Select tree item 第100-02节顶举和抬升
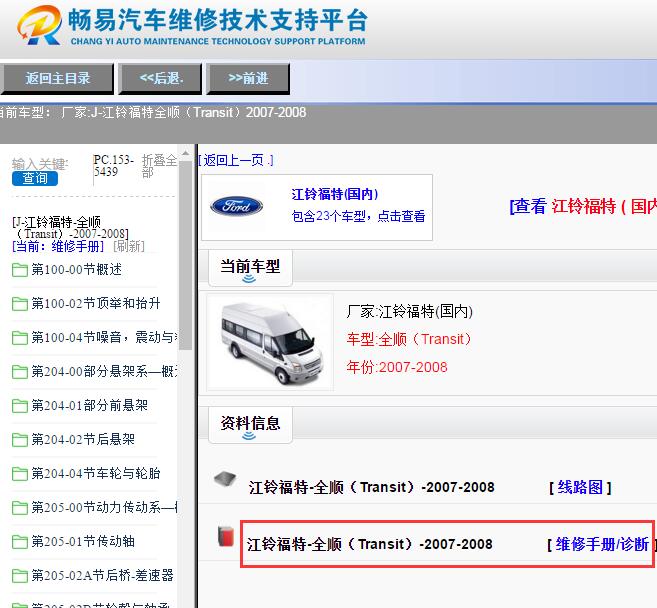This screenshot has height=608, width=657. pos(96,303)
